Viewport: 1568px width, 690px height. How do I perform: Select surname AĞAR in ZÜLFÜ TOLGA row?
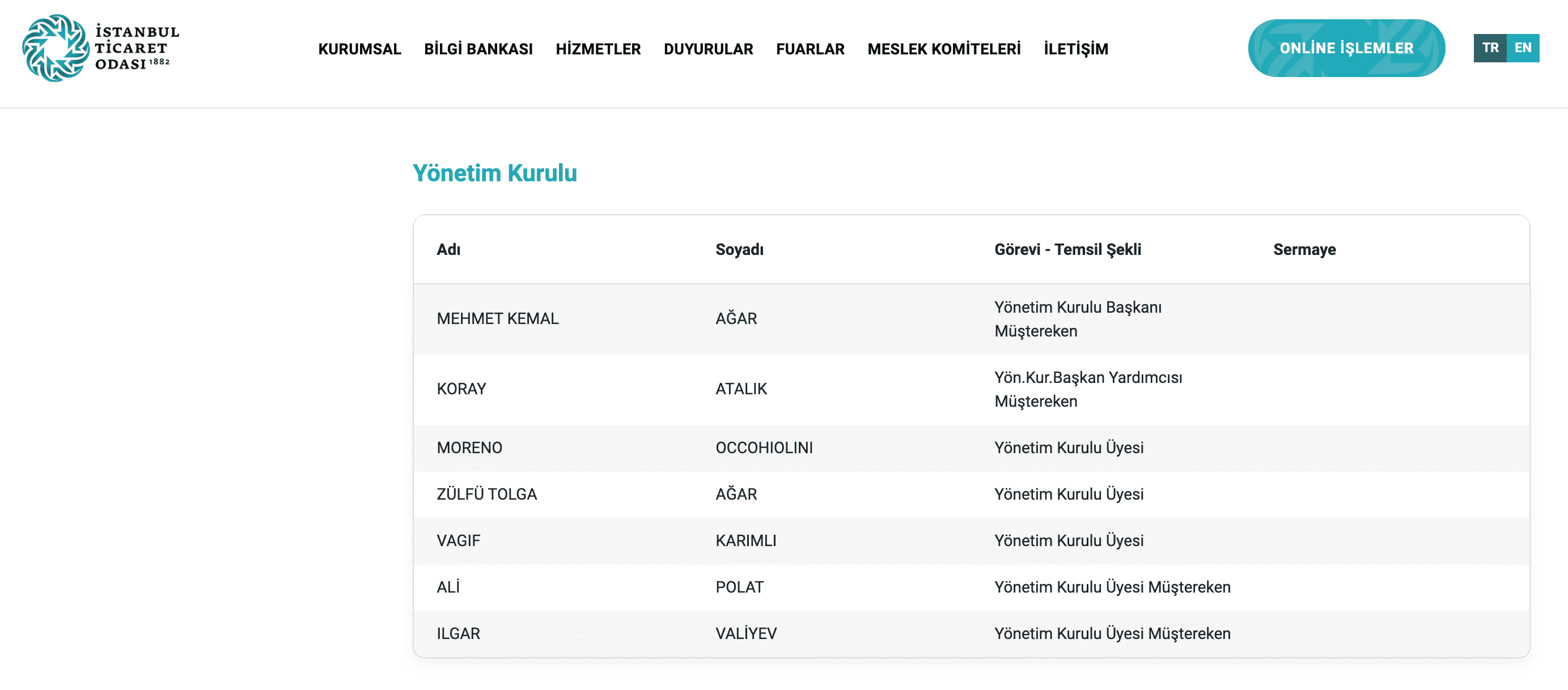pyautogui.click(x=736, y=494)
